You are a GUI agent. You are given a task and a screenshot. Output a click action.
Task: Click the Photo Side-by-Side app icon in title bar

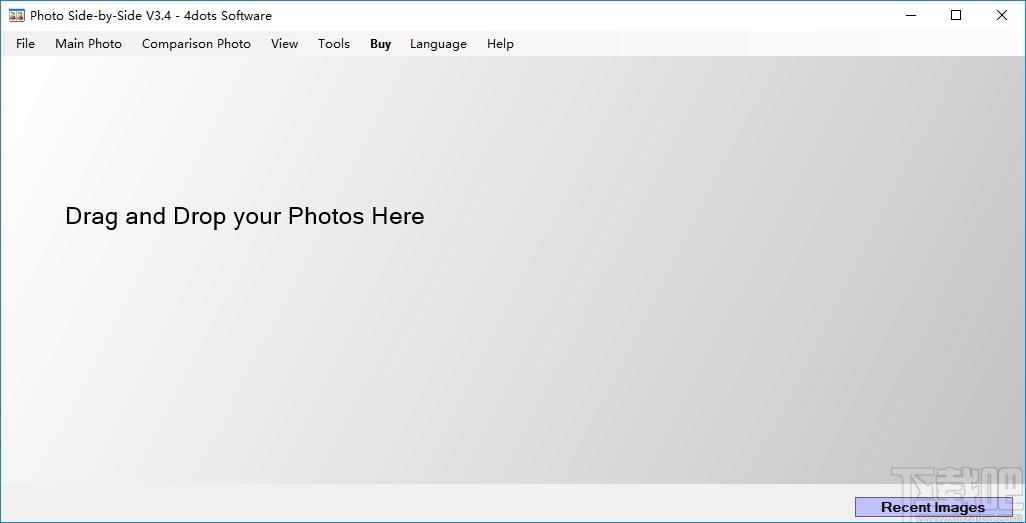16,15
